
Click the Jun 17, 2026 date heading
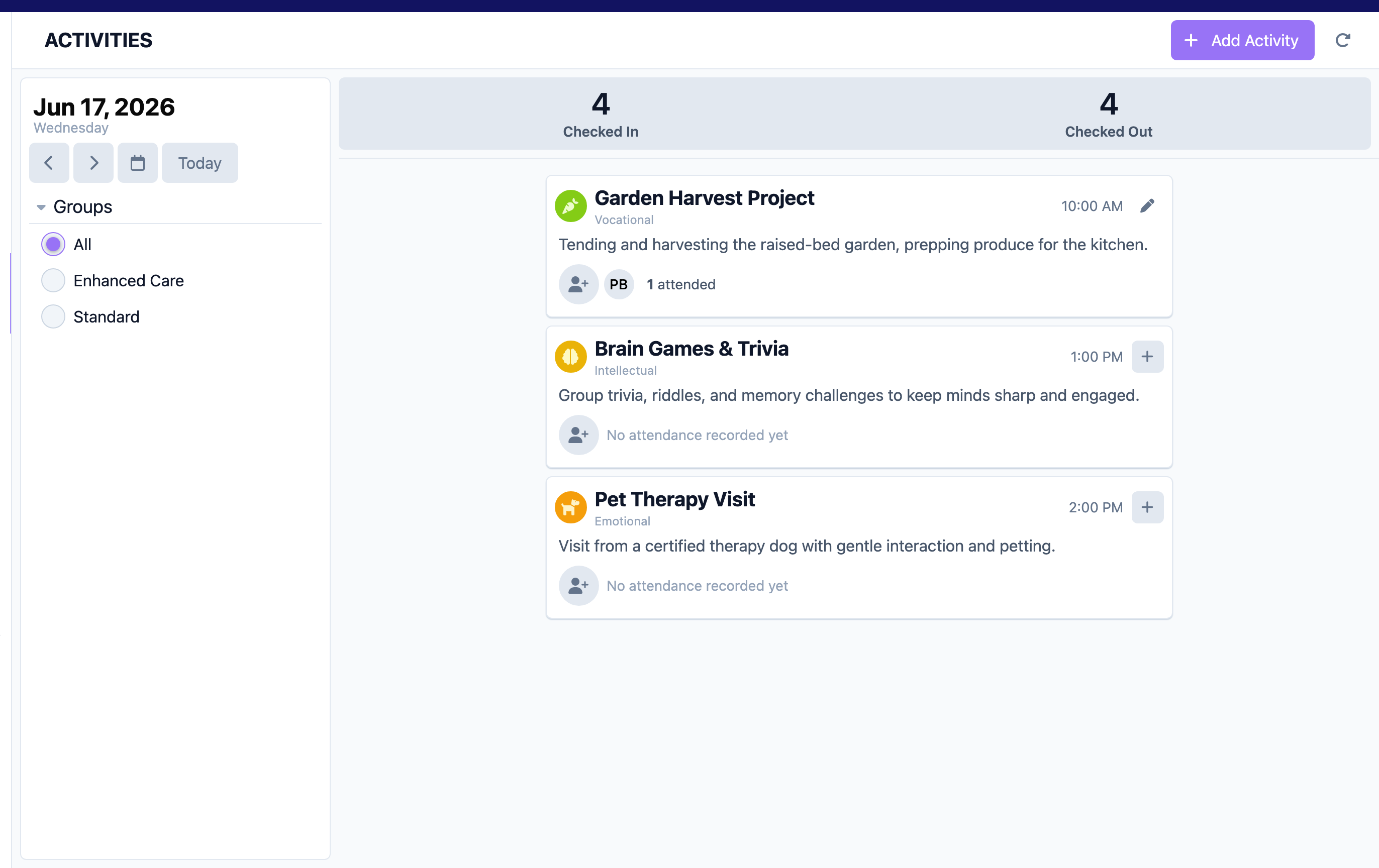pos(104,107)
